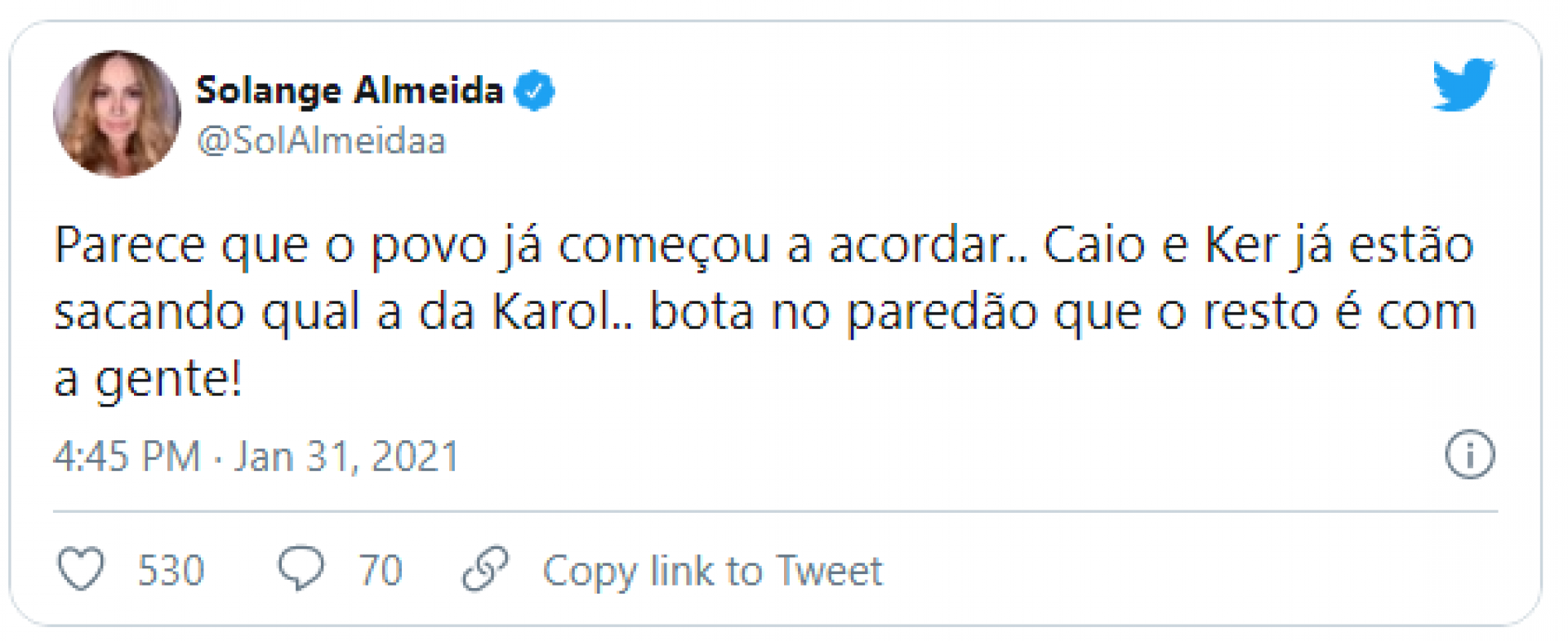This screenshot has height=641, width=1568.
Task: Click the reply speech bubble icon
Action: click(301, 568)
